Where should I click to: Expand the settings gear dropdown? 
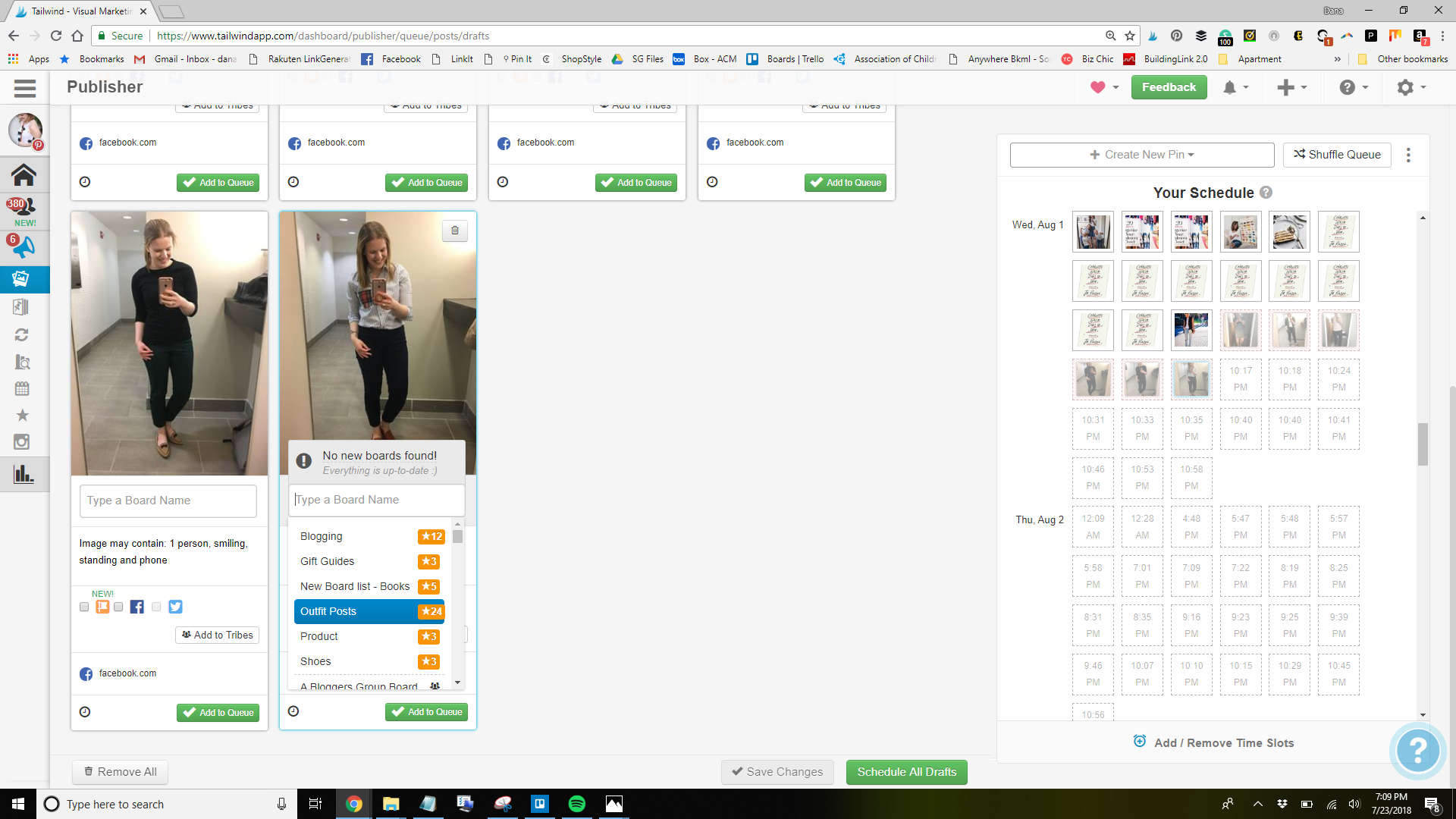tap(1411, 88)
